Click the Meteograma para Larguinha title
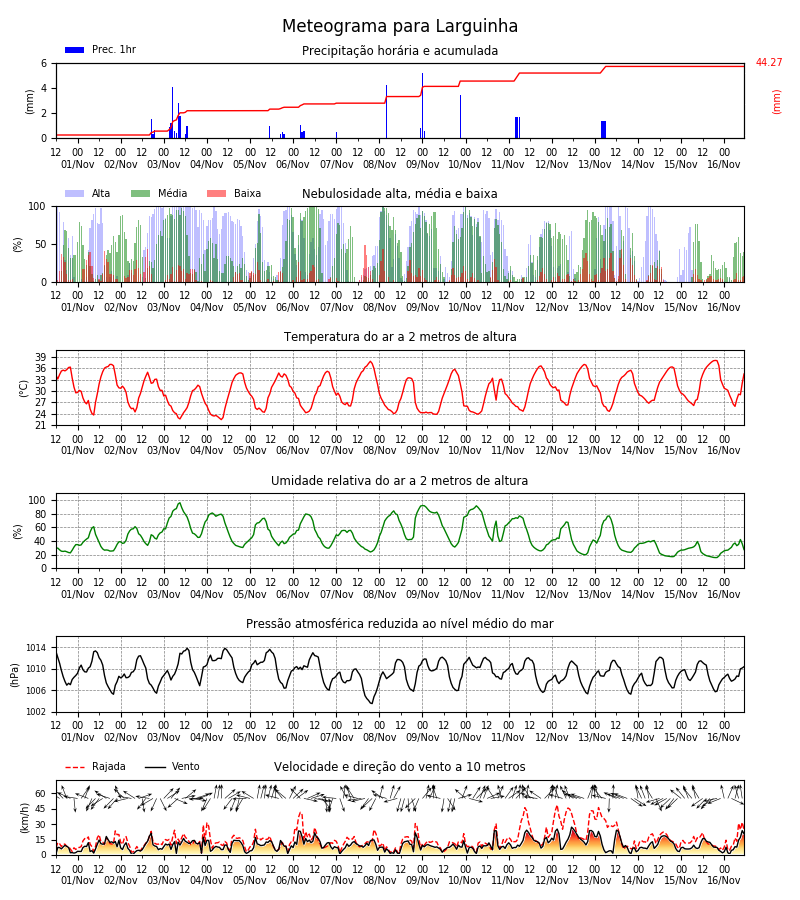 pos(400,26)
